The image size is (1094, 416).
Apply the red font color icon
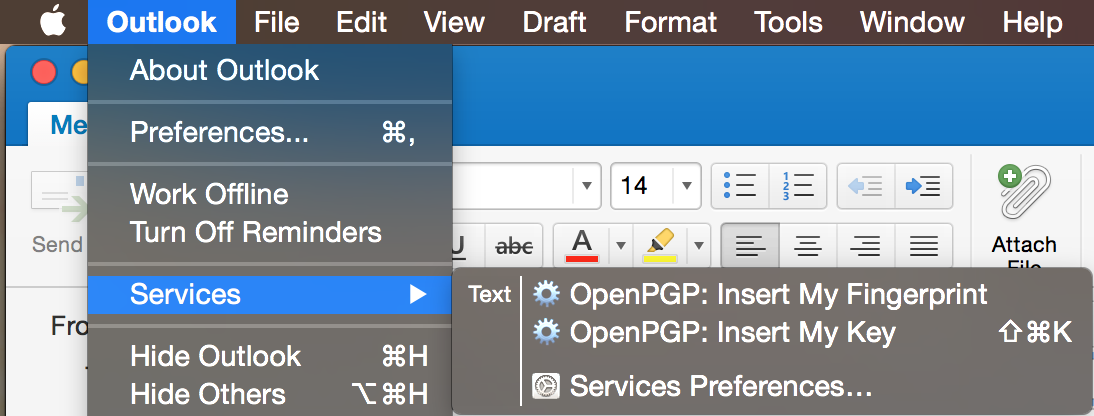pyautogui.click(x=582, y=245)
